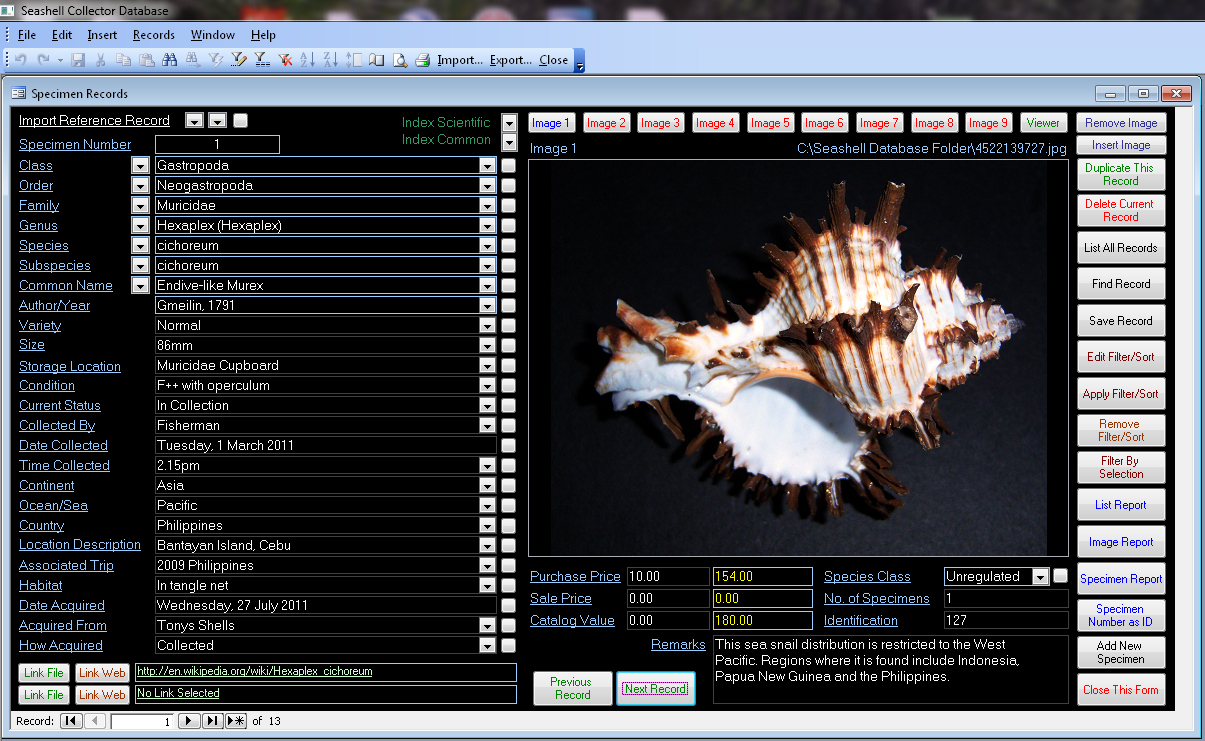This screenshot has width=1205, height=741.
Task: Click the Print icon in toolbar
Action: tap(422, 60)
